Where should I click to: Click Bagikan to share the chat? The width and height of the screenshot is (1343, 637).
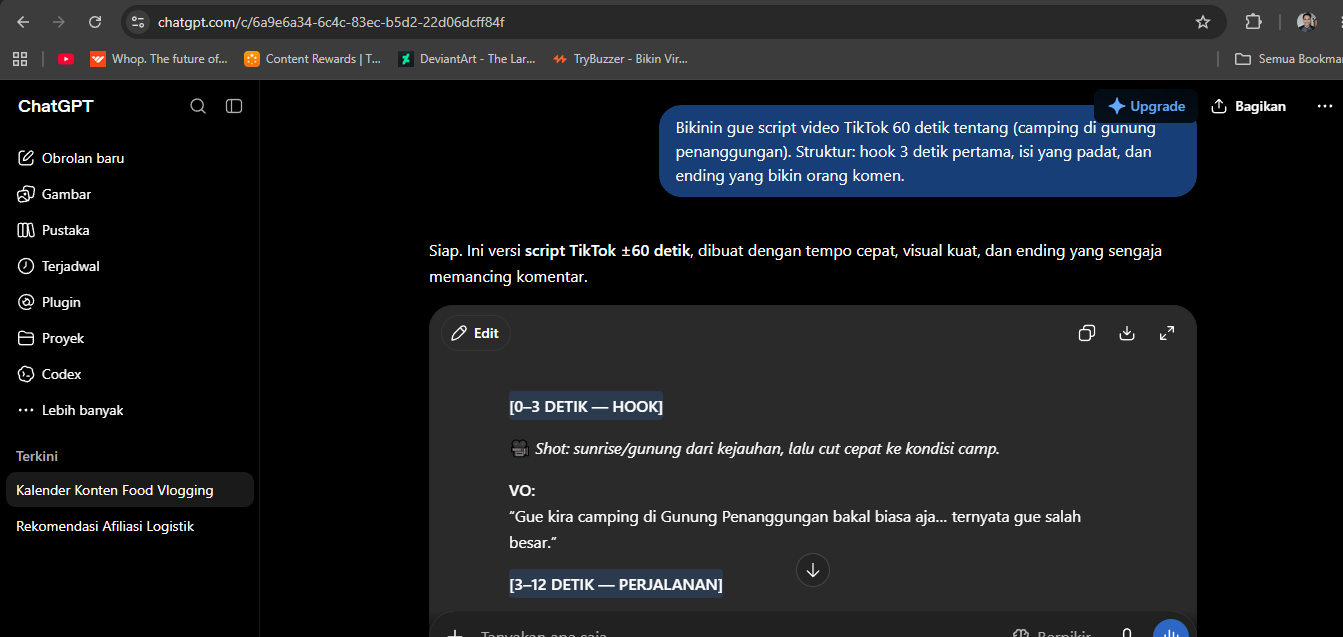(x=1248, y=106)
